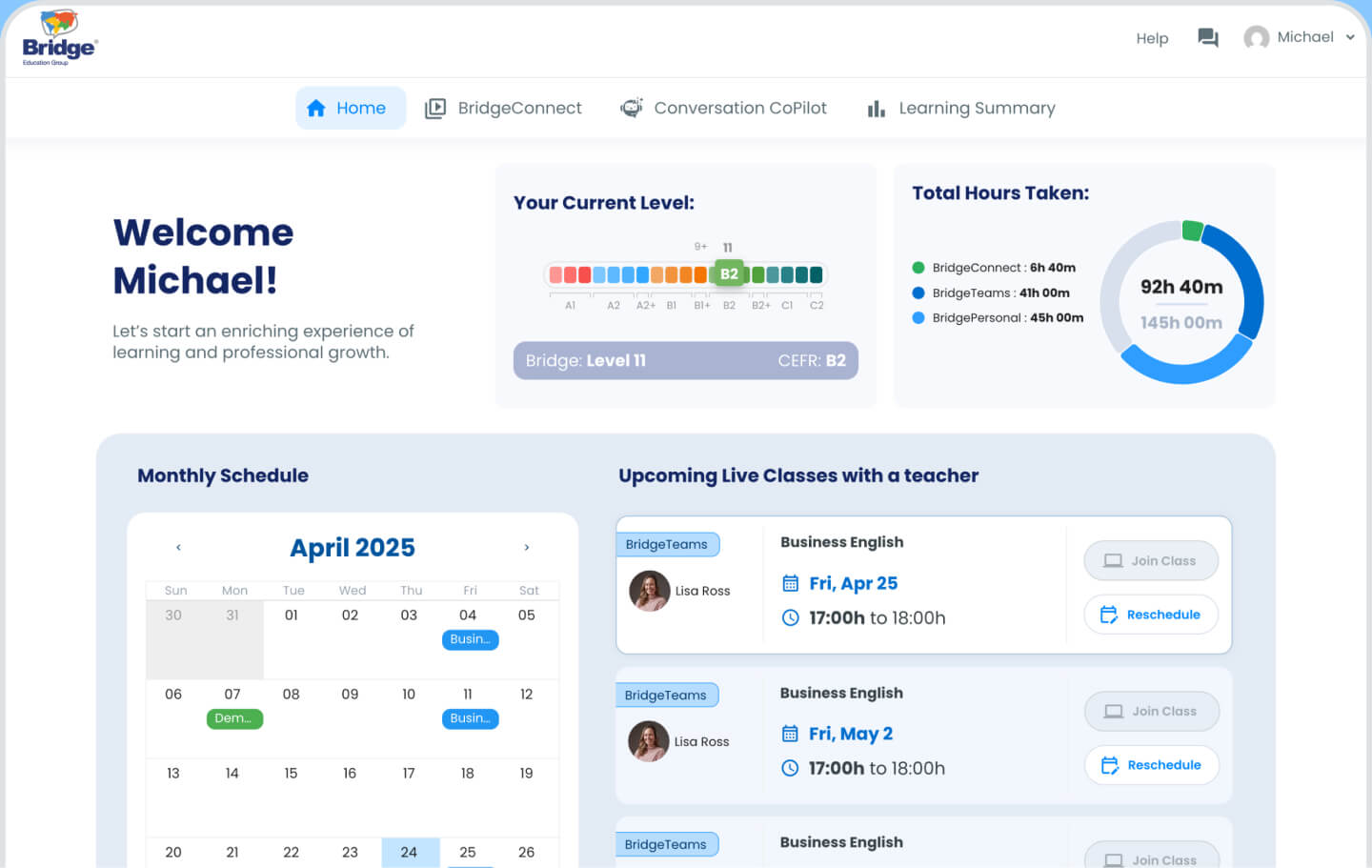This screenshot has width=1372, height=868.
Task: Click Lisa Ross photo in Apr 25 class
Action: (x=650, y=591)
